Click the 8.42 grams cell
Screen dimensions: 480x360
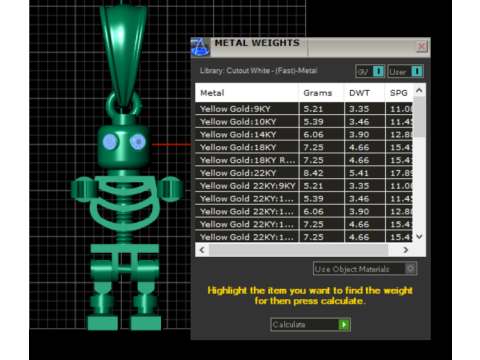(x=321, y=173)
